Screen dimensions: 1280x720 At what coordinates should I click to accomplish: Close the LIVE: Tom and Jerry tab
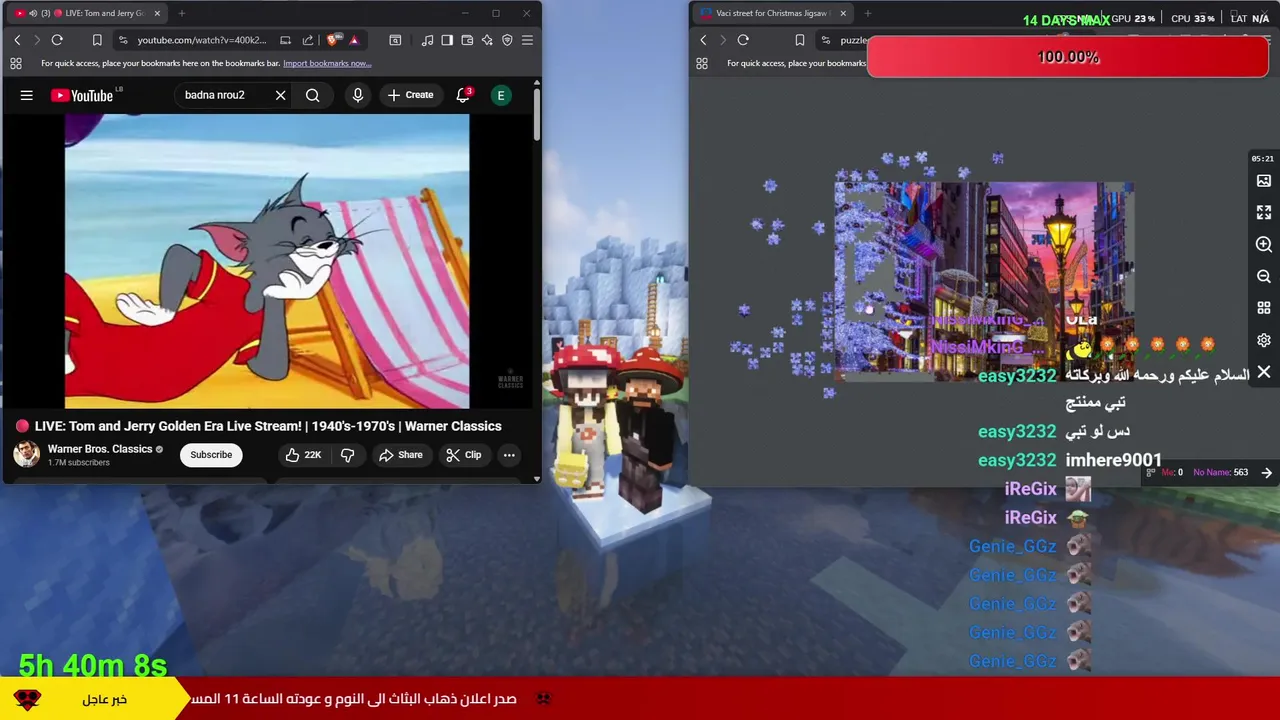coord(157,13)
